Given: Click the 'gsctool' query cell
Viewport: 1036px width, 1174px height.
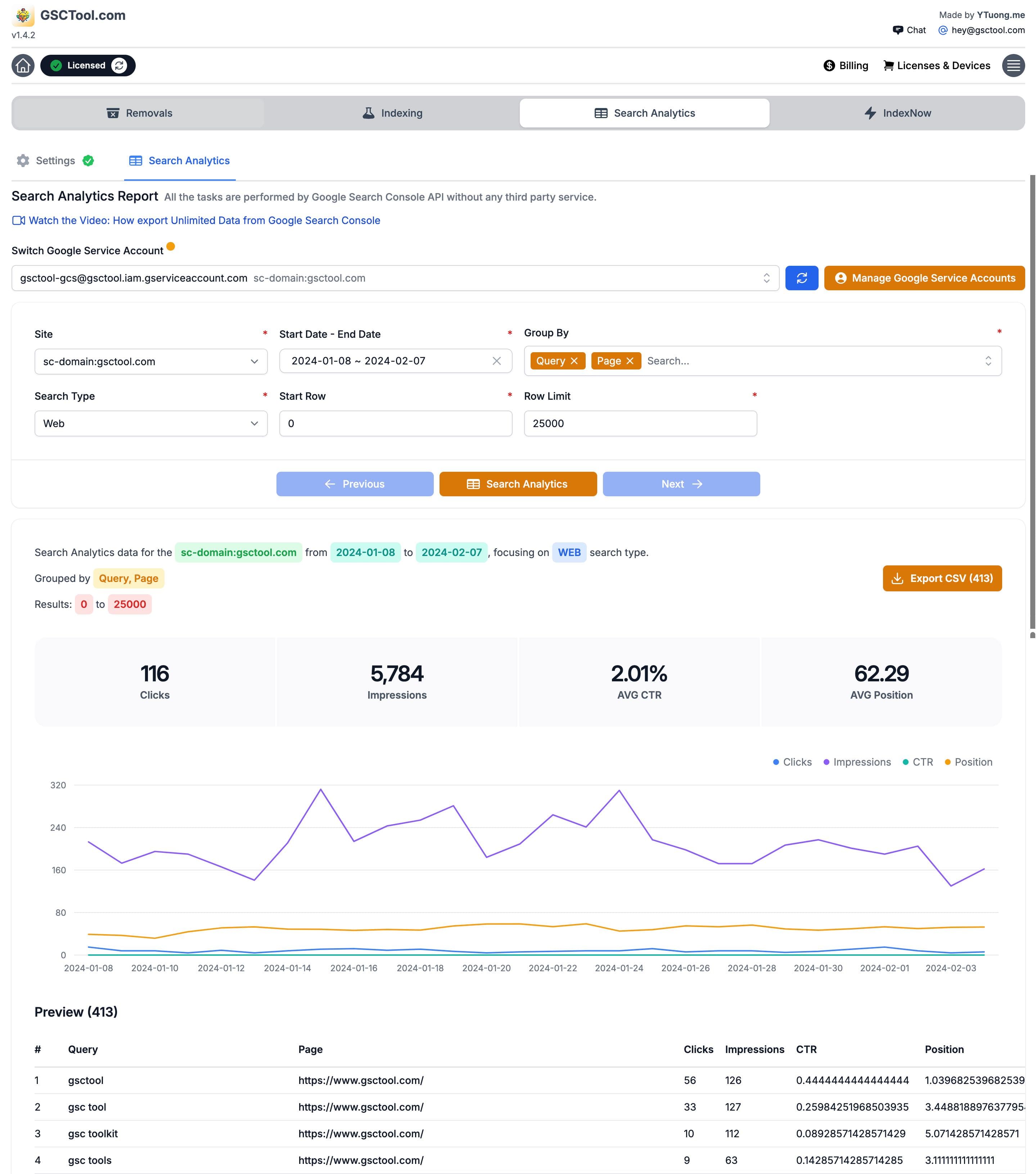Looking at the screenshot, I should [86, 1080].
